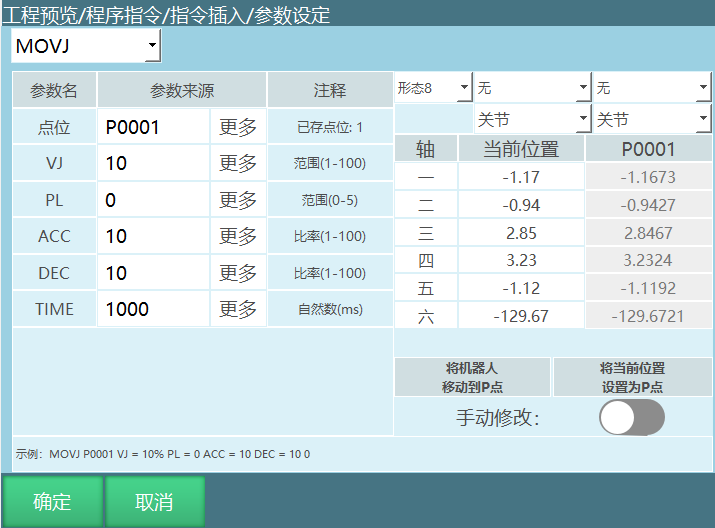Click axis two current position -0.94
This screenshot has width=715, height=528.
(521, 205)
